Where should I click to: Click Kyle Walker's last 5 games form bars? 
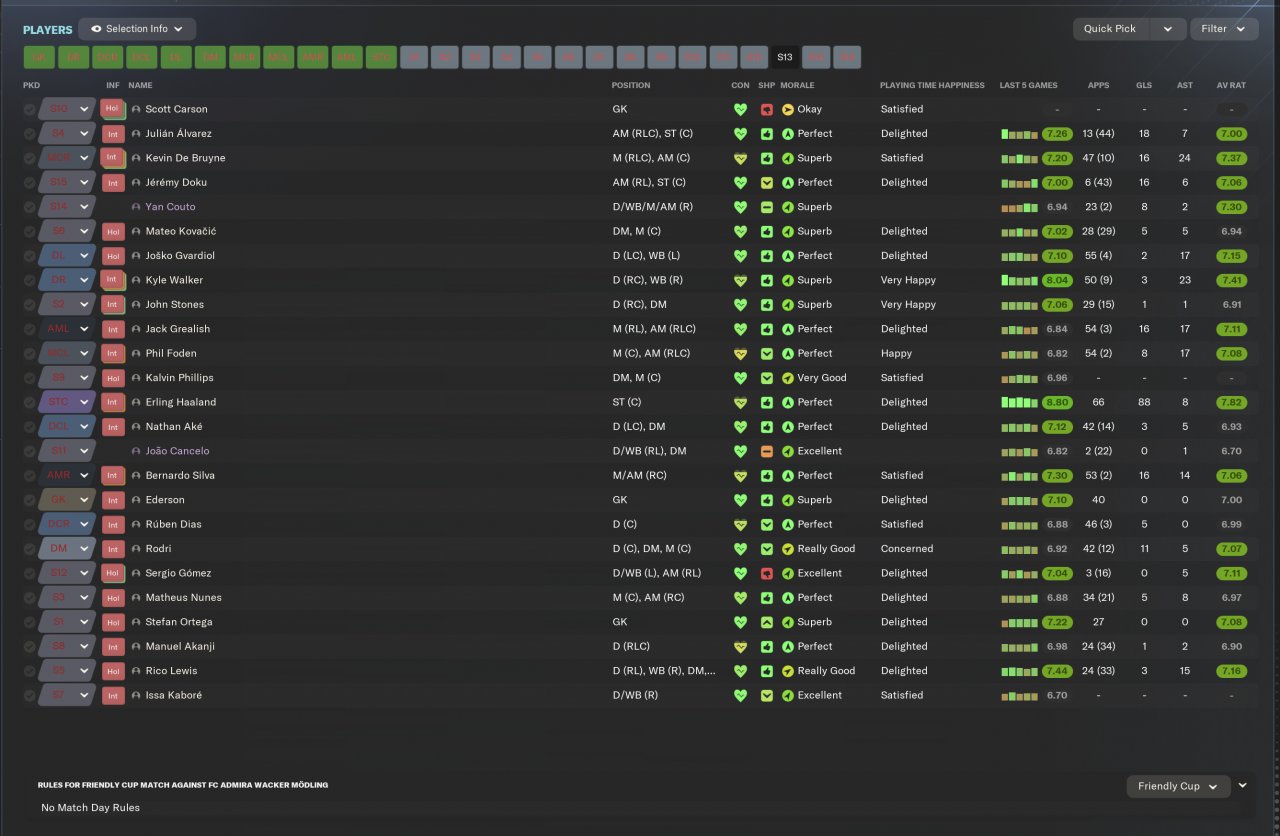(x=1019, y=280)
